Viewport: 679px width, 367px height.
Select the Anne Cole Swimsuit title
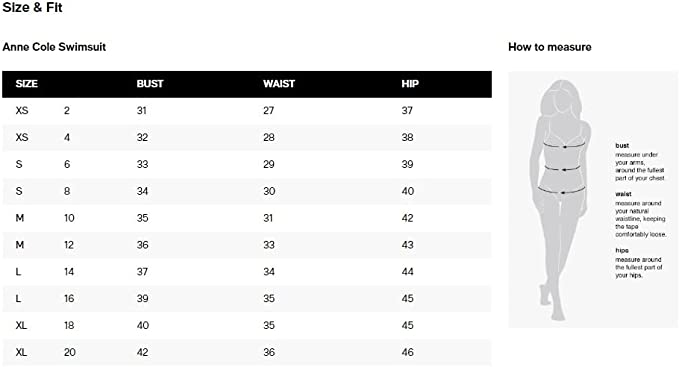54,47
